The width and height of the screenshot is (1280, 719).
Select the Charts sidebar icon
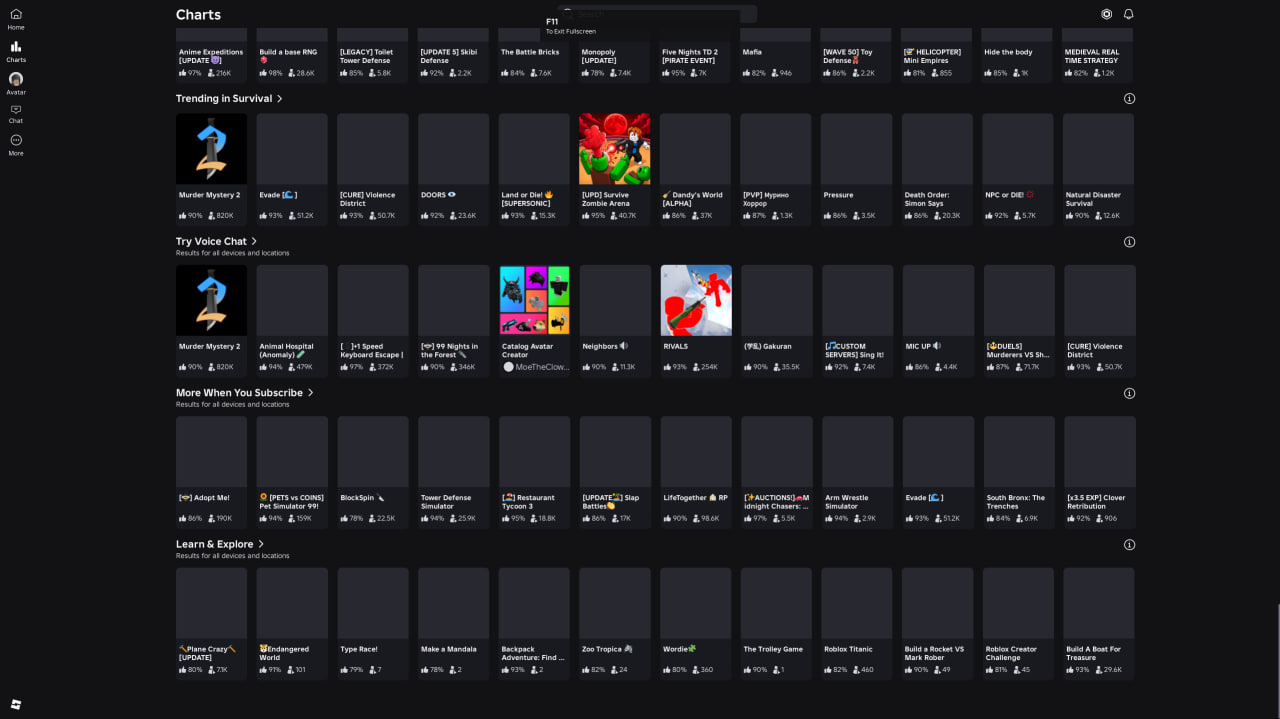tap(16, 46)
